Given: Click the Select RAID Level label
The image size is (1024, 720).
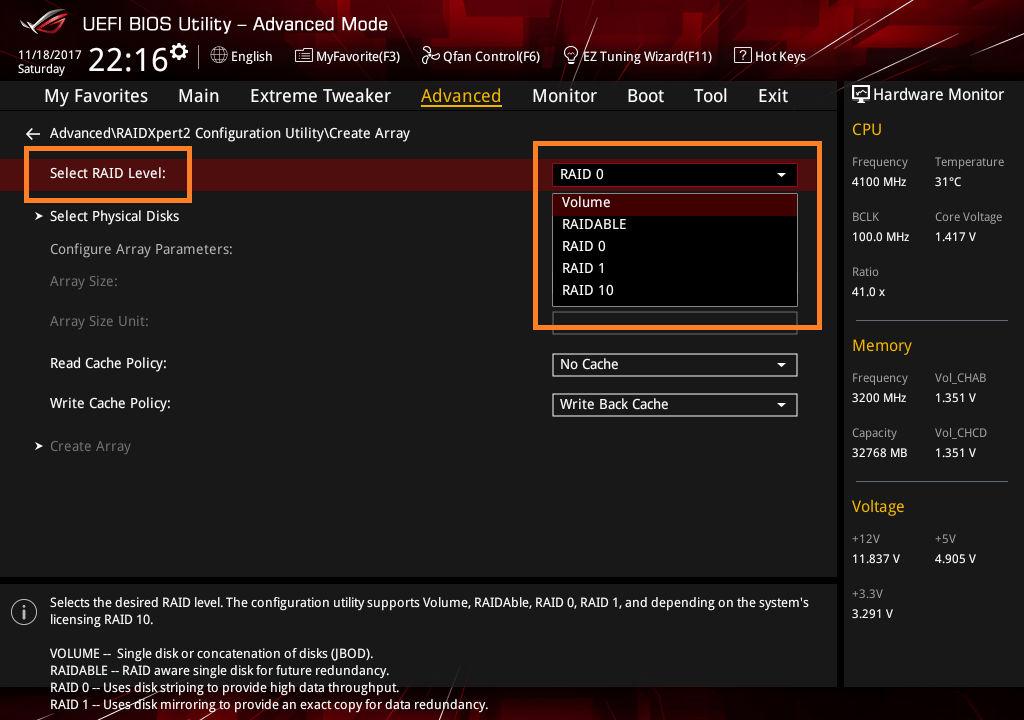Looking at the screenshot, I should (108, 173).
